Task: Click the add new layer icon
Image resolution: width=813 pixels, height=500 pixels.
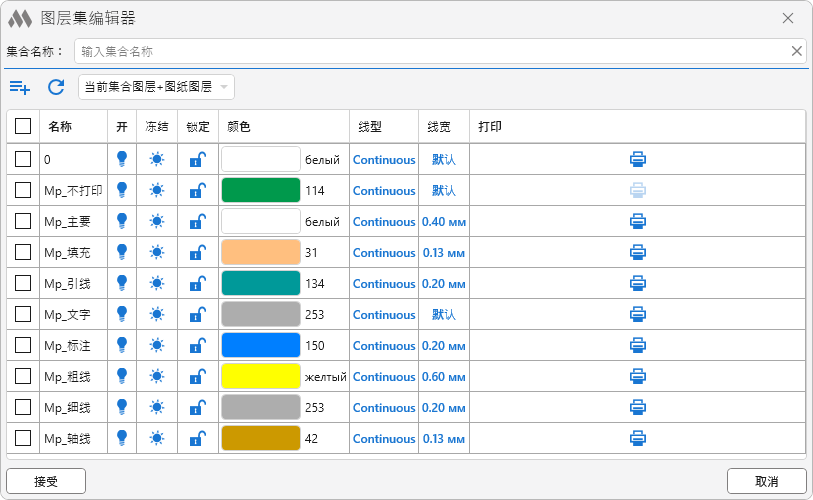Action: (x=20, y=87)
